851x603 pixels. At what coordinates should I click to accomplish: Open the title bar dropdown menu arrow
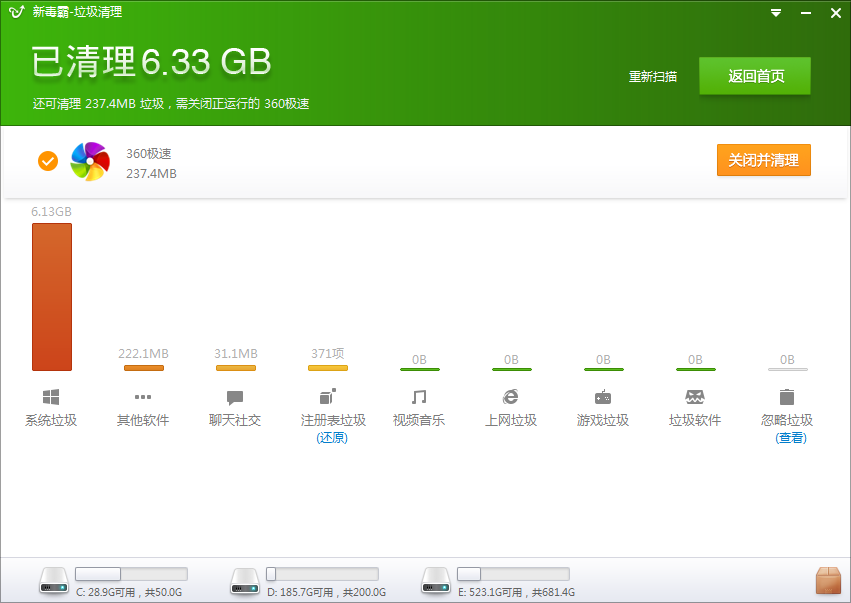click(x=776, y=13)
